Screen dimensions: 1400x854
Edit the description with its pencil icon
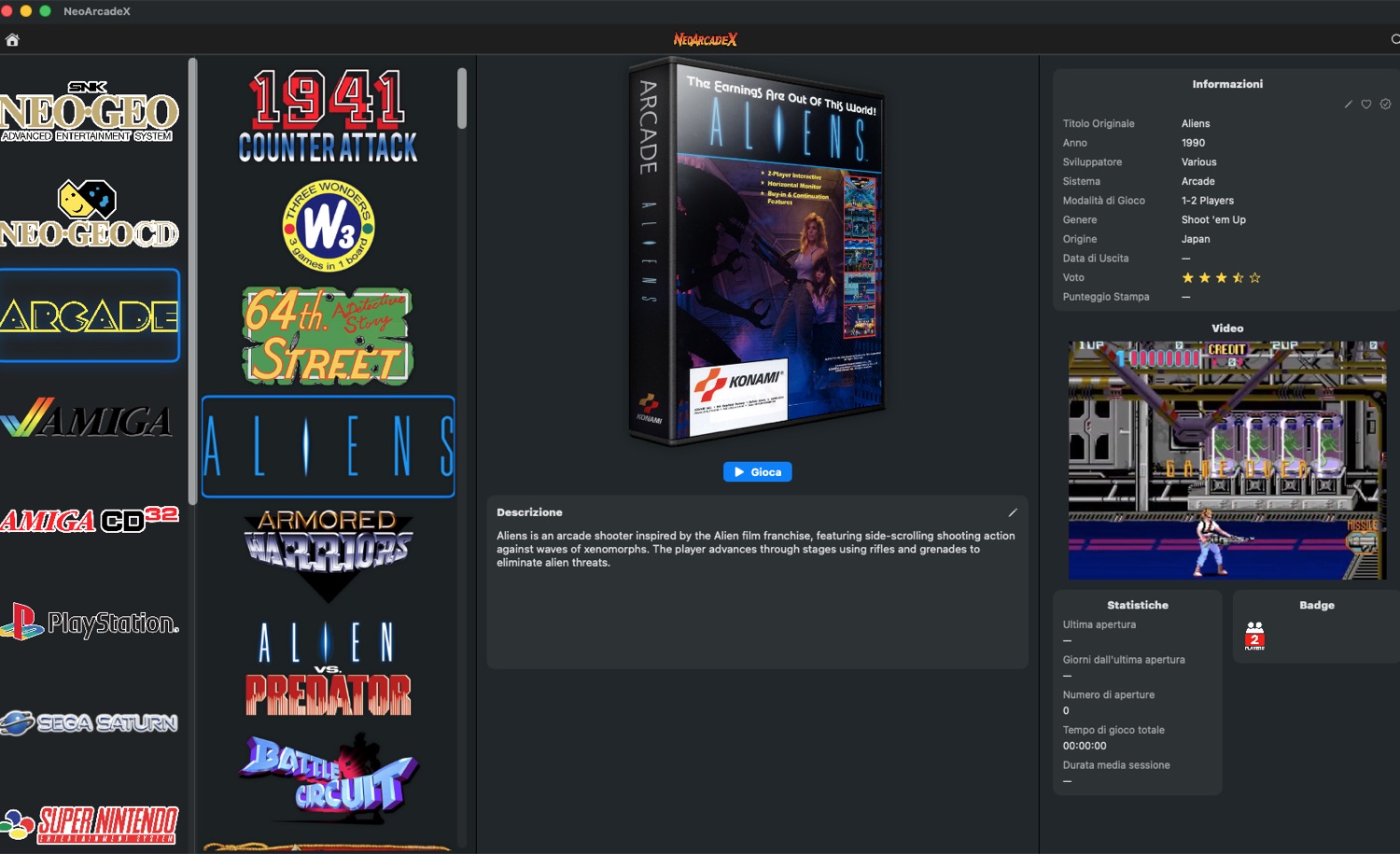click(1013, 512)
